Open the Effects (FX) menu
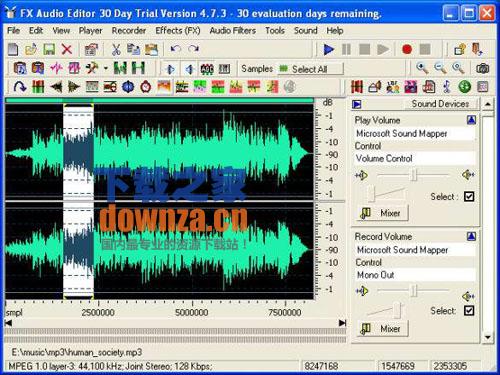 coord(178,31)
